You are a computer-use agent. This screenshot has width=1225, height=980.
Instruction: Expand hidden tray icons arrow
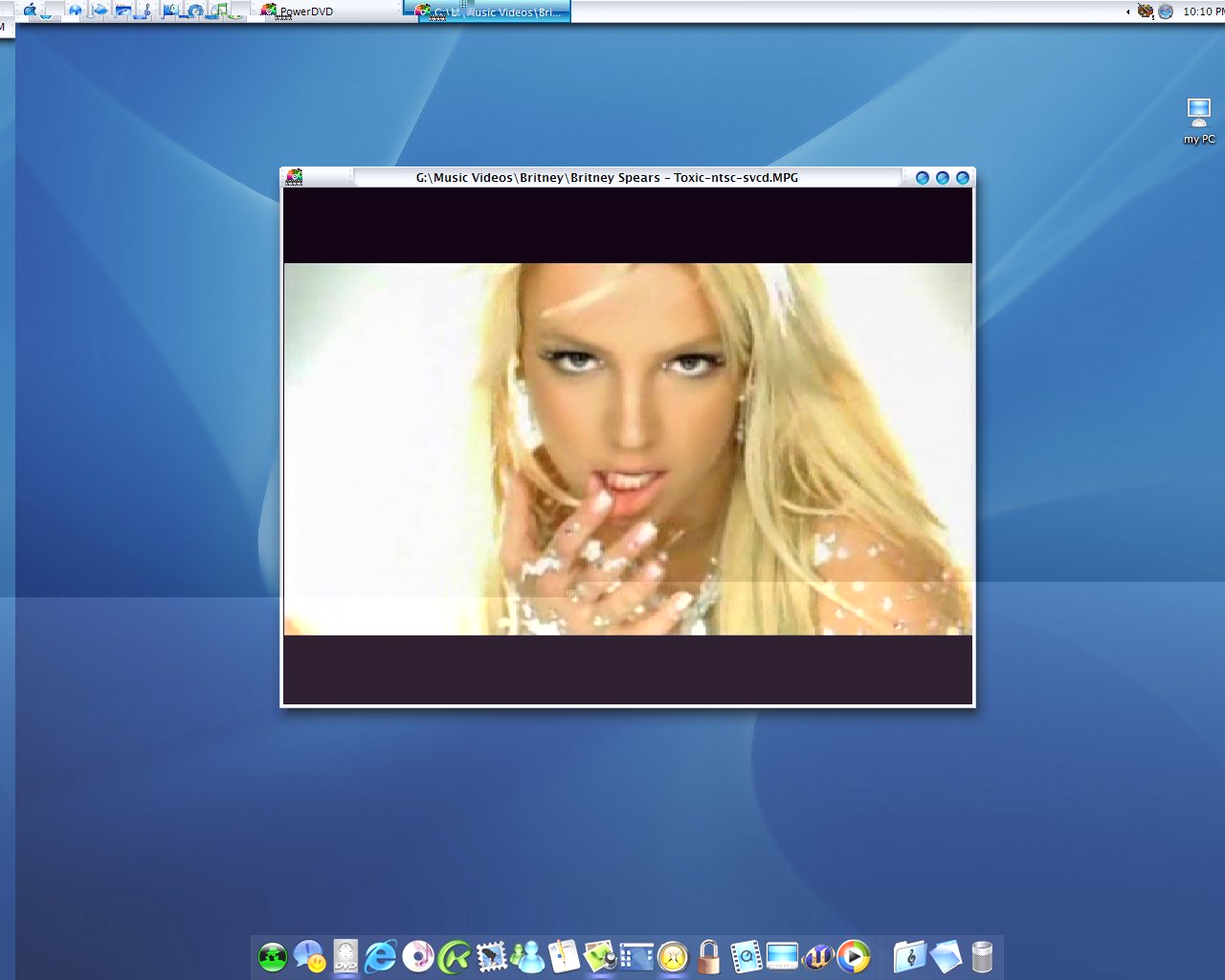point(1127,11)
